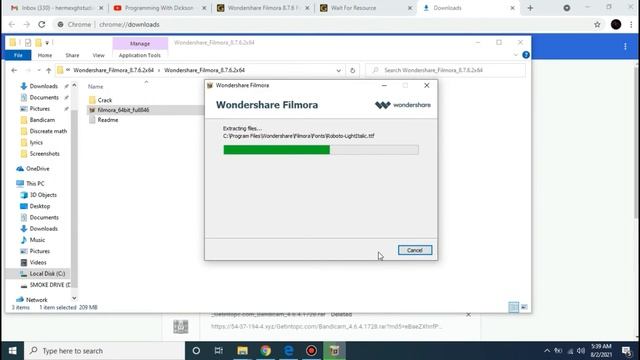The image size is (640, 360).
Task: Open Music under This PC
Action: click(37, 240)
